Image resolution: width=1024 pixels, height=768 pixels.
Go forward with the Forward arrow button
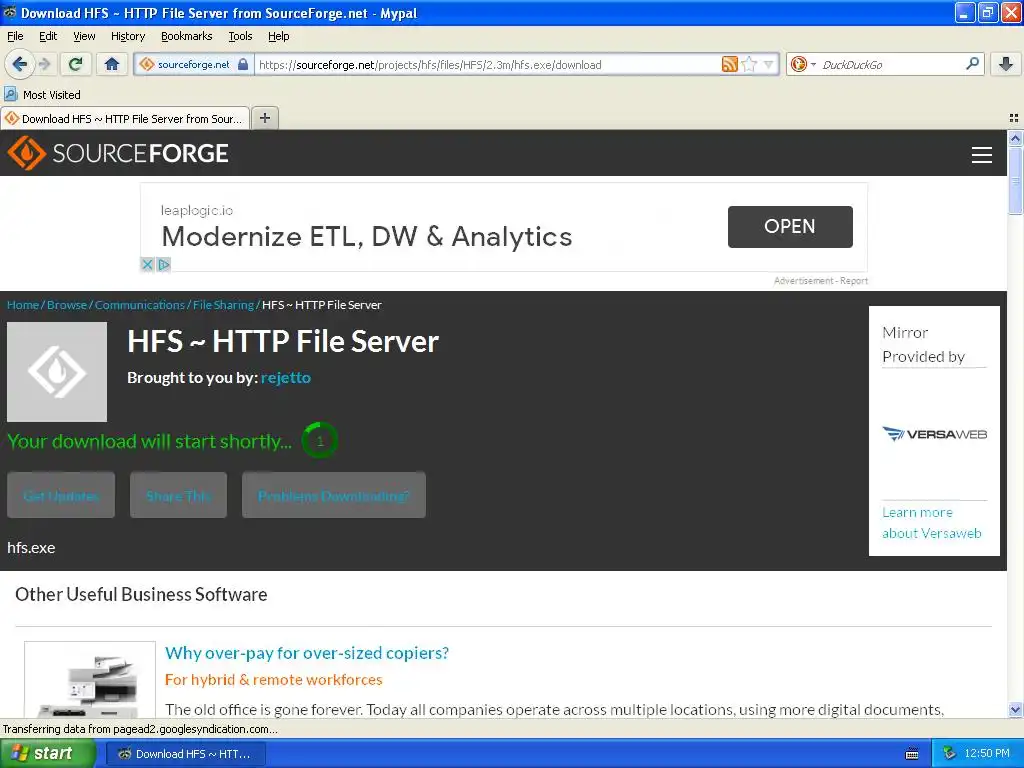pos(44,64)
